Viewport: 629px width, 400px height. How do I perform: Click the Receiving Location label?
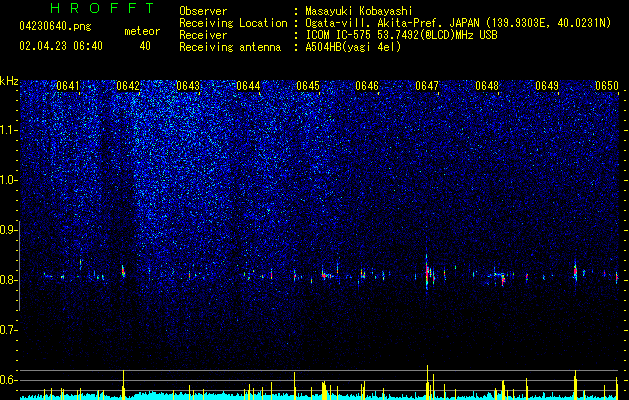(x=233, y=23)
